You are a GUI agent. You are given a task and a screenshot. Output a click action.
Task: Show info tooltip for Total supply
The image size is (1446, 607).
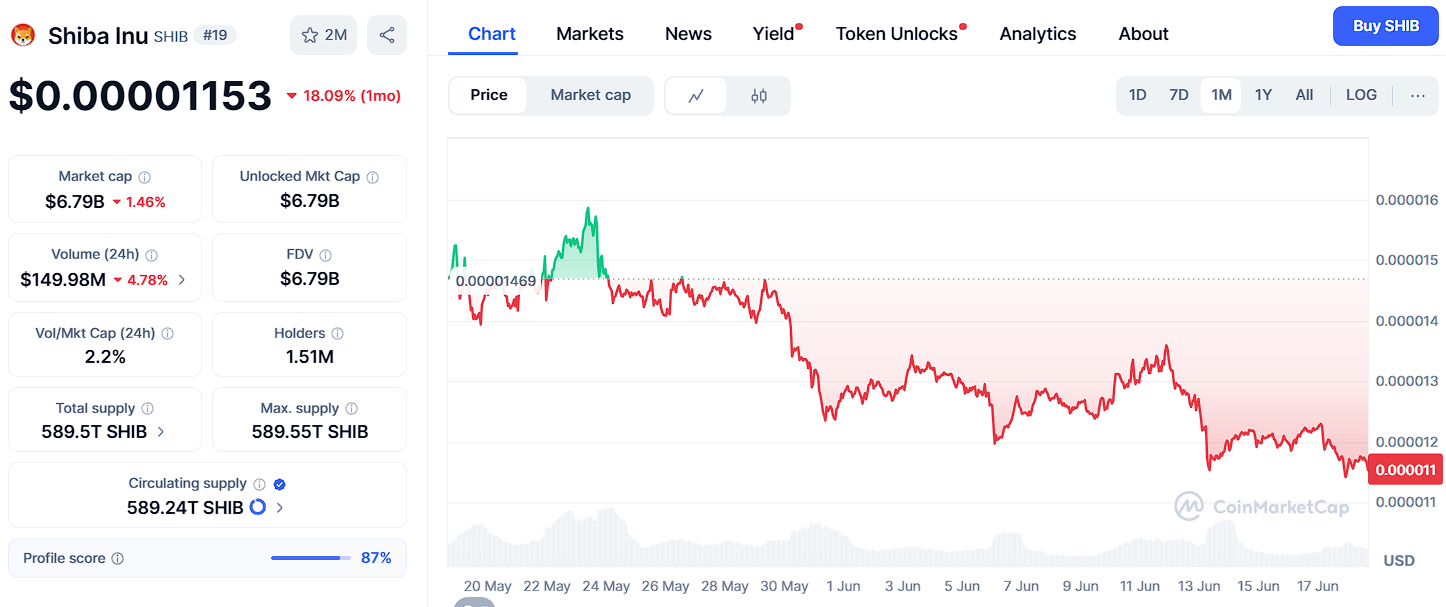click(x=147, y=408)
